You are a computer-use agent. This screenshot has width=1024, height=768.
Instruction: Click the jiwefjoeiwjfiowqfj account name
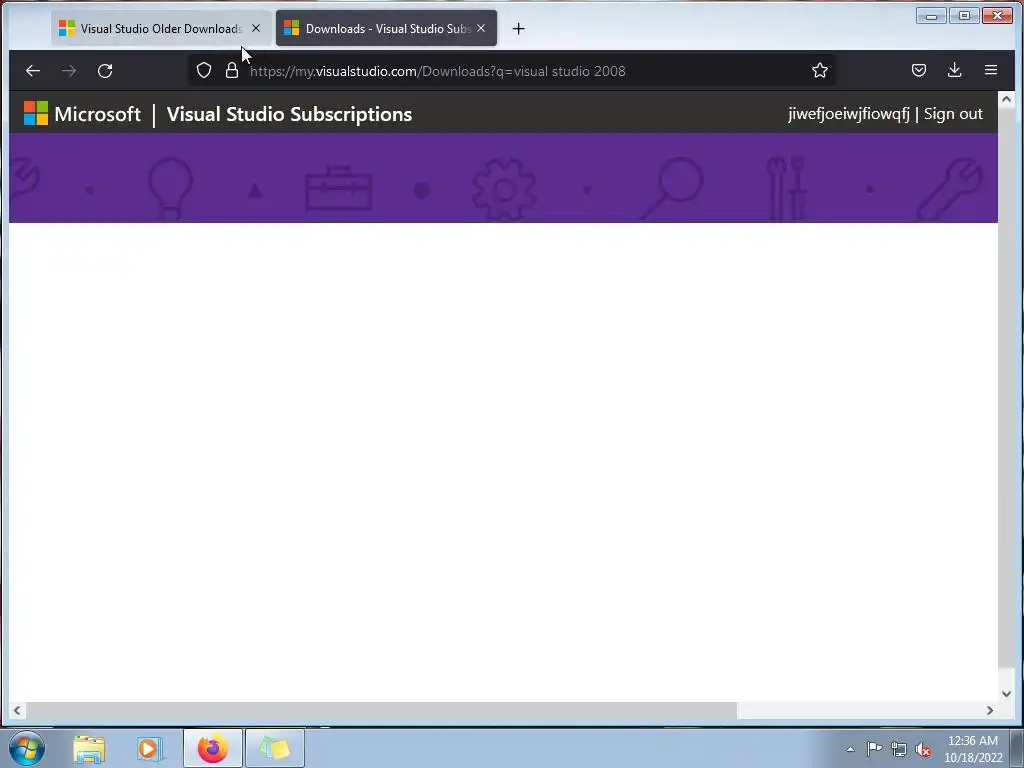pyautogui.click(x=848, y=114)
